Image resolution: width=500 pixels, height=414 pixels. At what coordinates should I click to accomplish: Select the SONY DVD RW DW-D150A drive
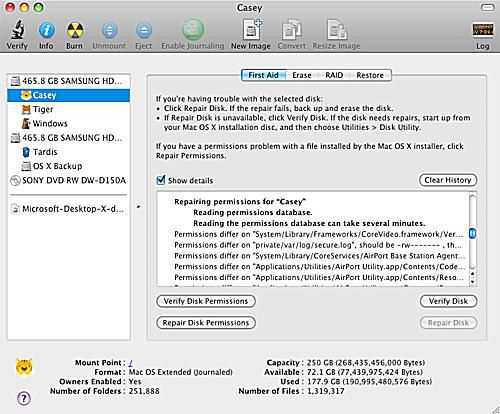68,180
